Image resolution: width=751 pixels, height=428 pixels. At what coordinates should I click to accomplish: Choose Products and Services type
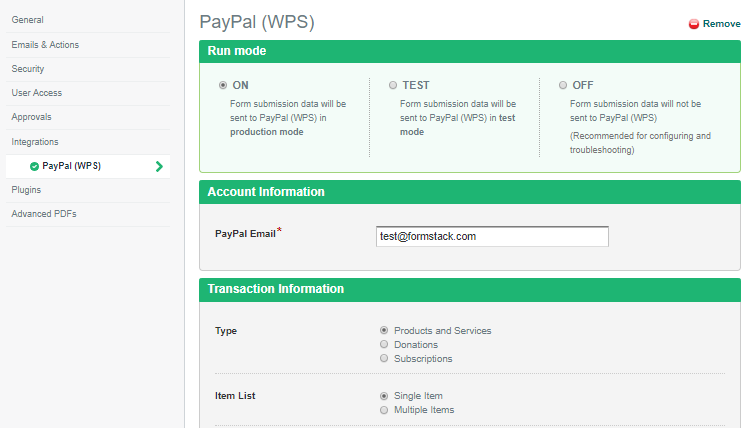tap(384, 330)
